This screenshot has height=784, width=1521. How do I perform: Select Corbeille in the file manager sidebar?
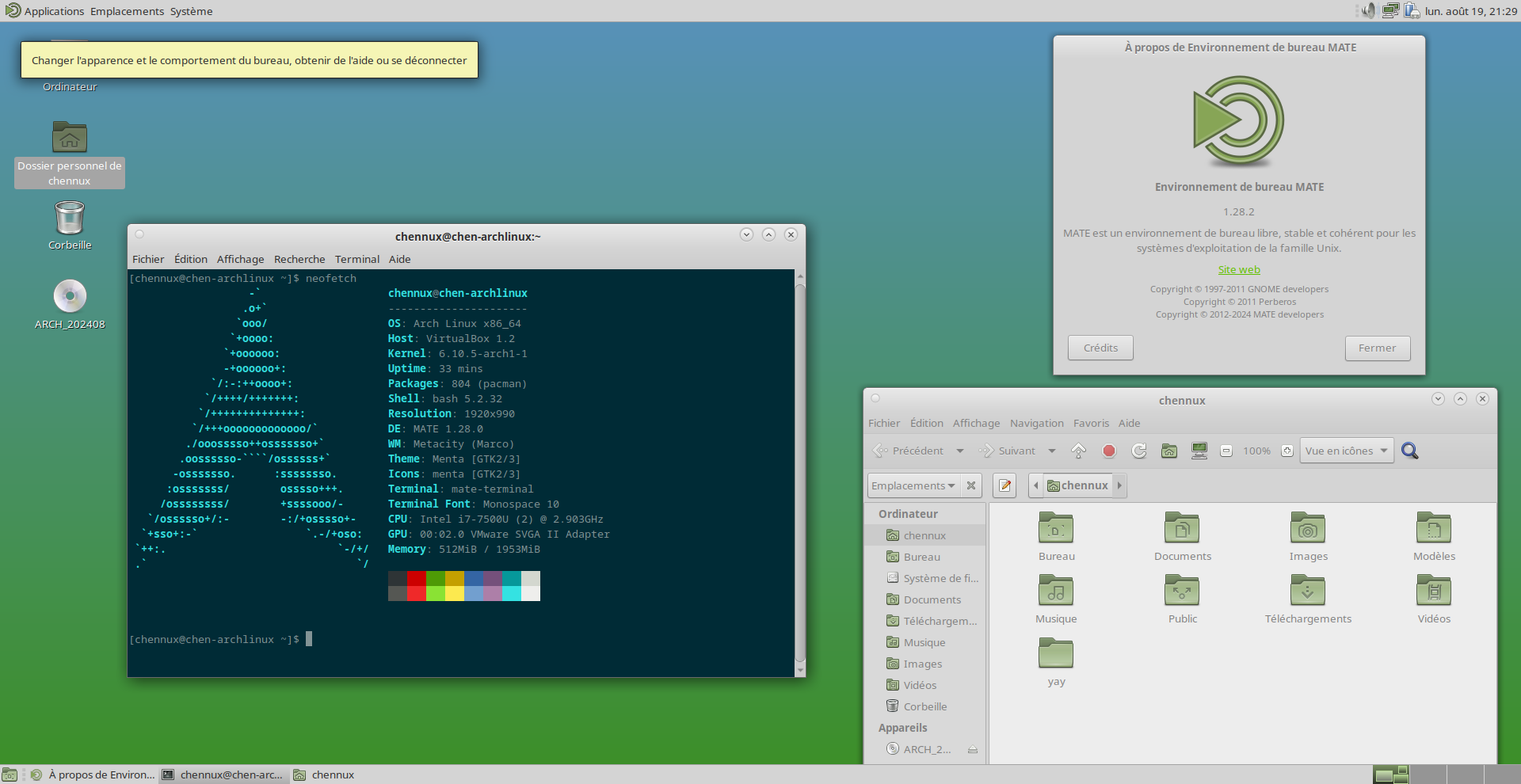pyautogui.click(x=924, y=706)
